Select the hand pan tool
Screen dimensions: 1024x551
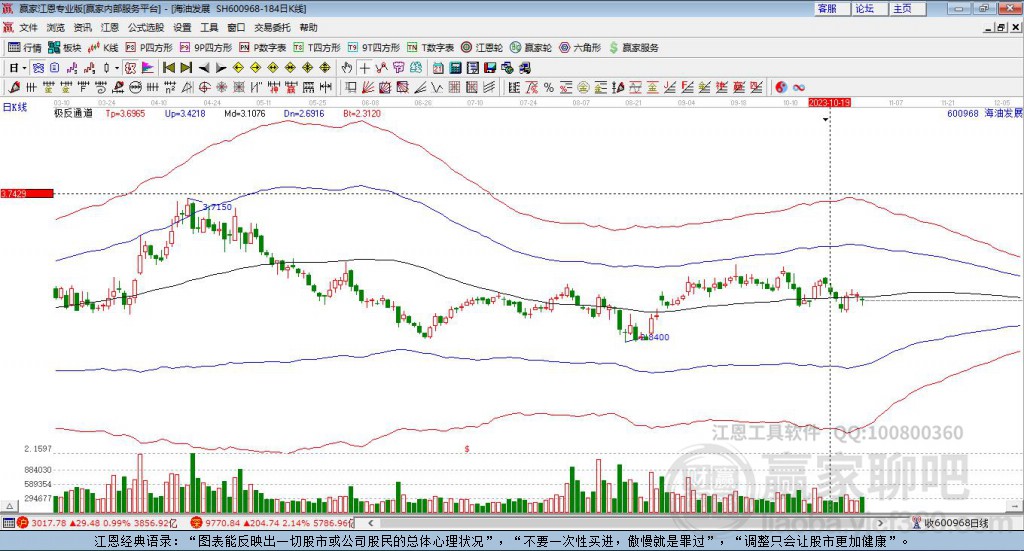(x=347, y=68)
